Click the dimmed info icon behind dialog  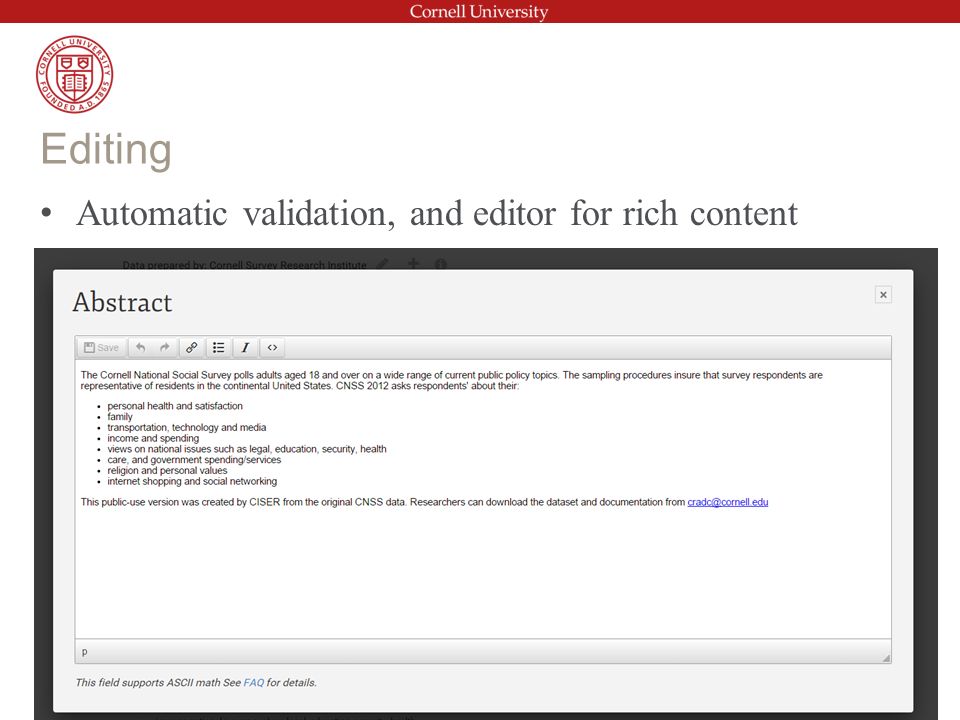point(441,264)
